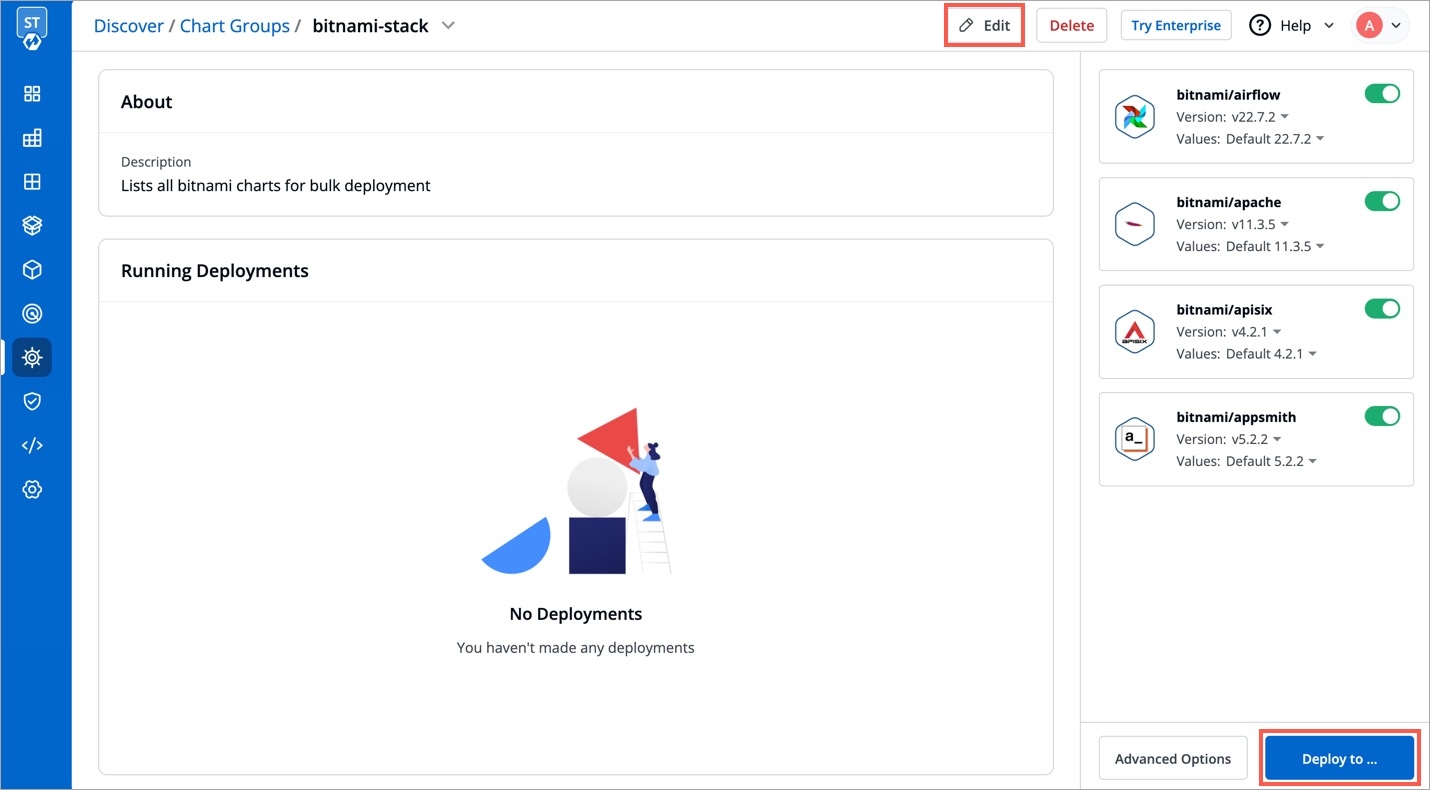This screenshot has height=790, width=1430.
Task: Click the bitnami/apache chart name
Action: point(1228,202)
